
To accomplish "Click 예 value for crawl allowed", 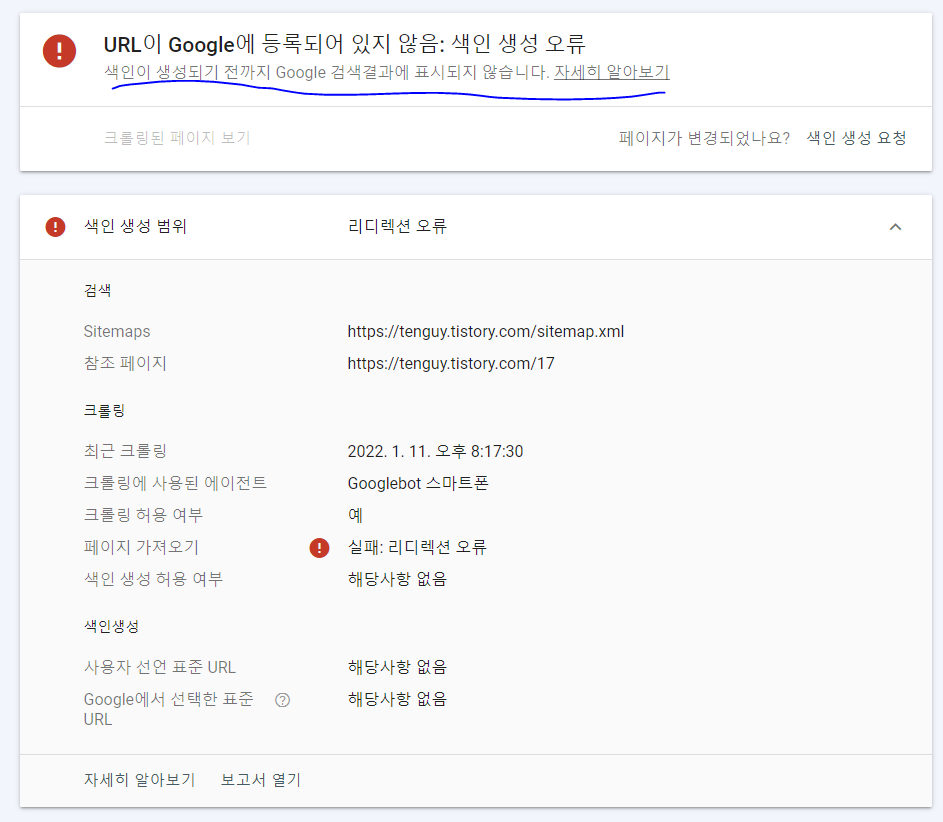I will click(x=355, y=515).
